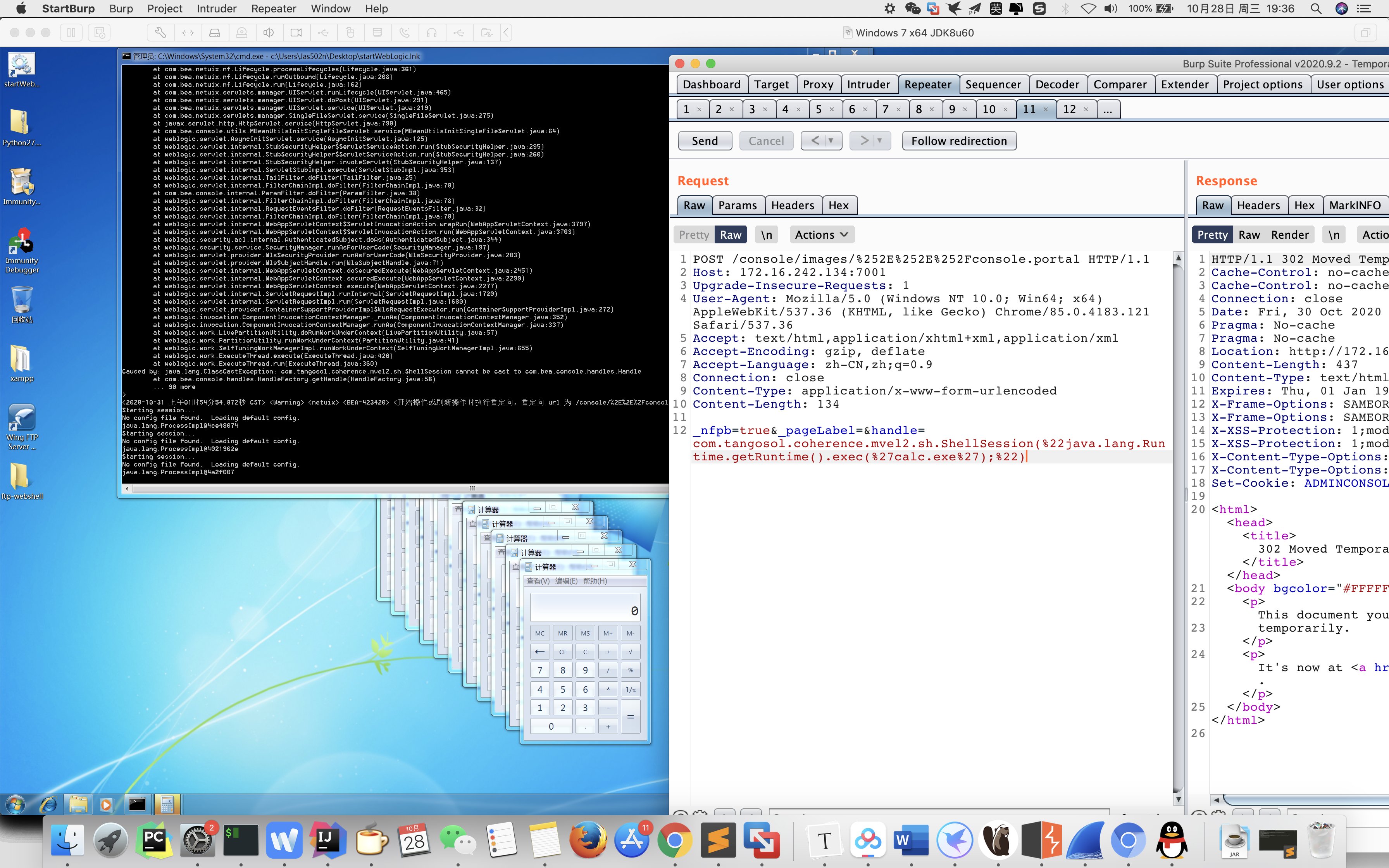
Task: Open the Intruder menu in menu bar
Action: pos(216,9)
